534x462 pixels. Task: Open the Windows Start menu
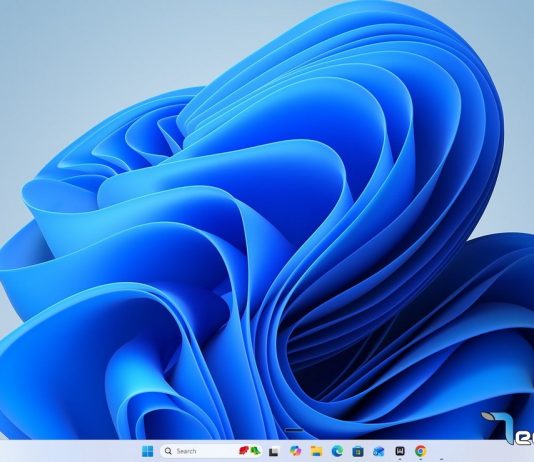(147, 451)
